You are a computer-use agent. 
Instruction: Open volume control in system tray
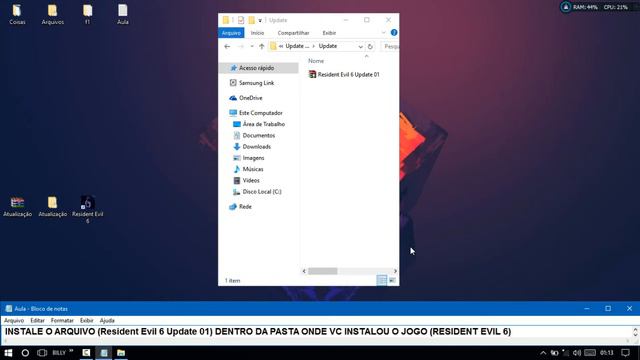click(577, 353)
